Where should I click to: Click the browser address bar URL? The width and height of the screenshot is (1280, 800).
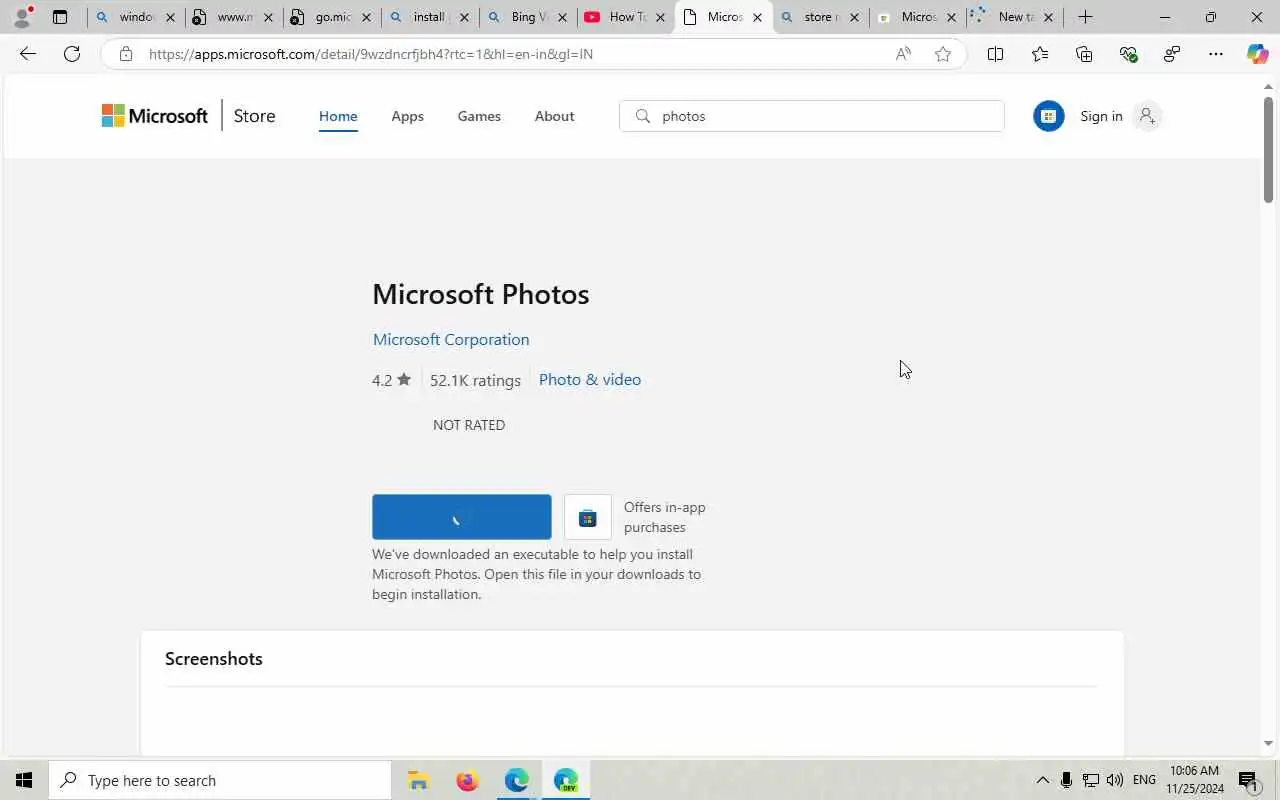(x=371, y=54)
